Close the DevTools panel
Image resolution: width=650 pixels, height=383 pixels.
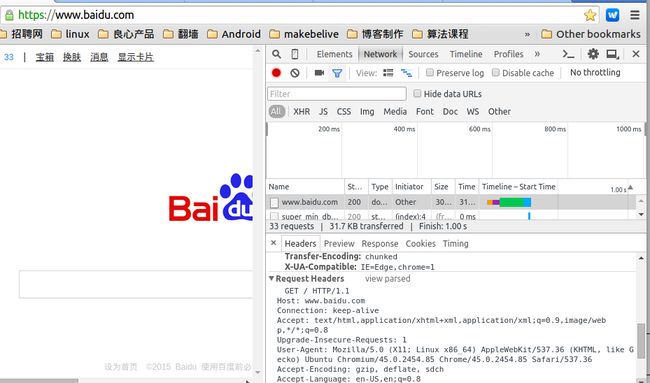635,54
